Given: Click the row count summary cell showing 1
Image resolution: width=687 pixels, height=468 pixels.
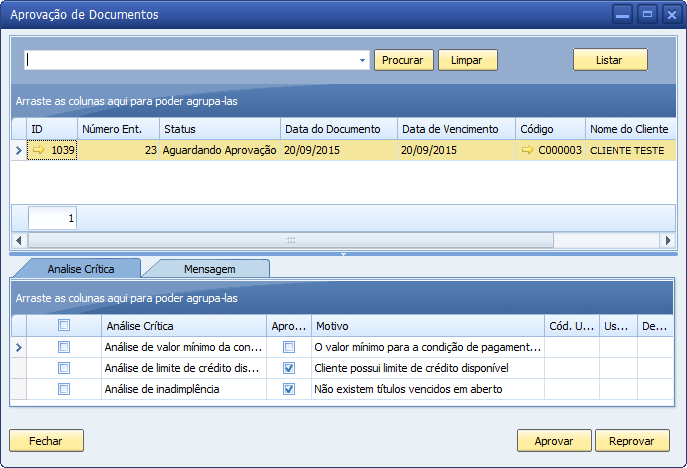Looking at the screenshot, I should pos(53,218).
